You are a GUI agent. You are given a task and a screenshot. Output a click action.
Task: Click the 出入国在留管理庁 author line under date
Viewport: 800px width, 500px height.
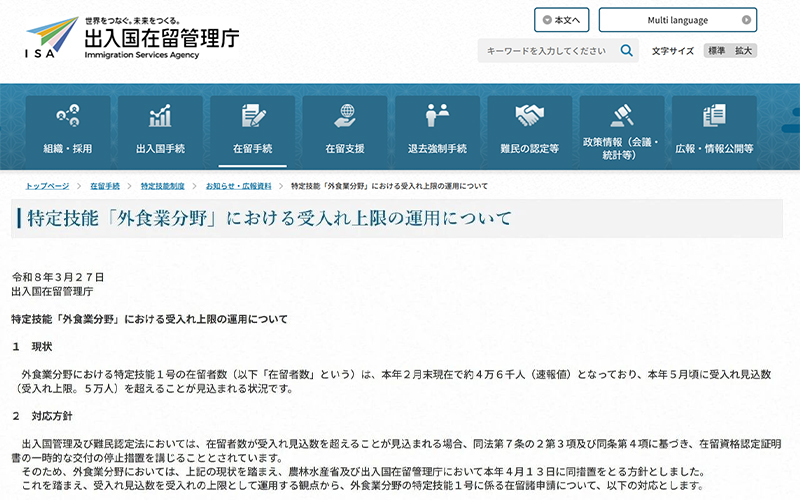(x=53, y=291)
